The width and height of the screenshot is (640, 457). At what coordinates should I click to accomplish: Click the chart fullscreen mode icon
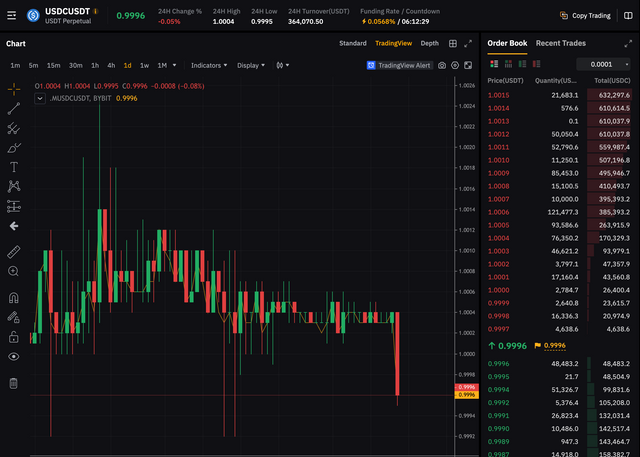(x=468, y=65)
